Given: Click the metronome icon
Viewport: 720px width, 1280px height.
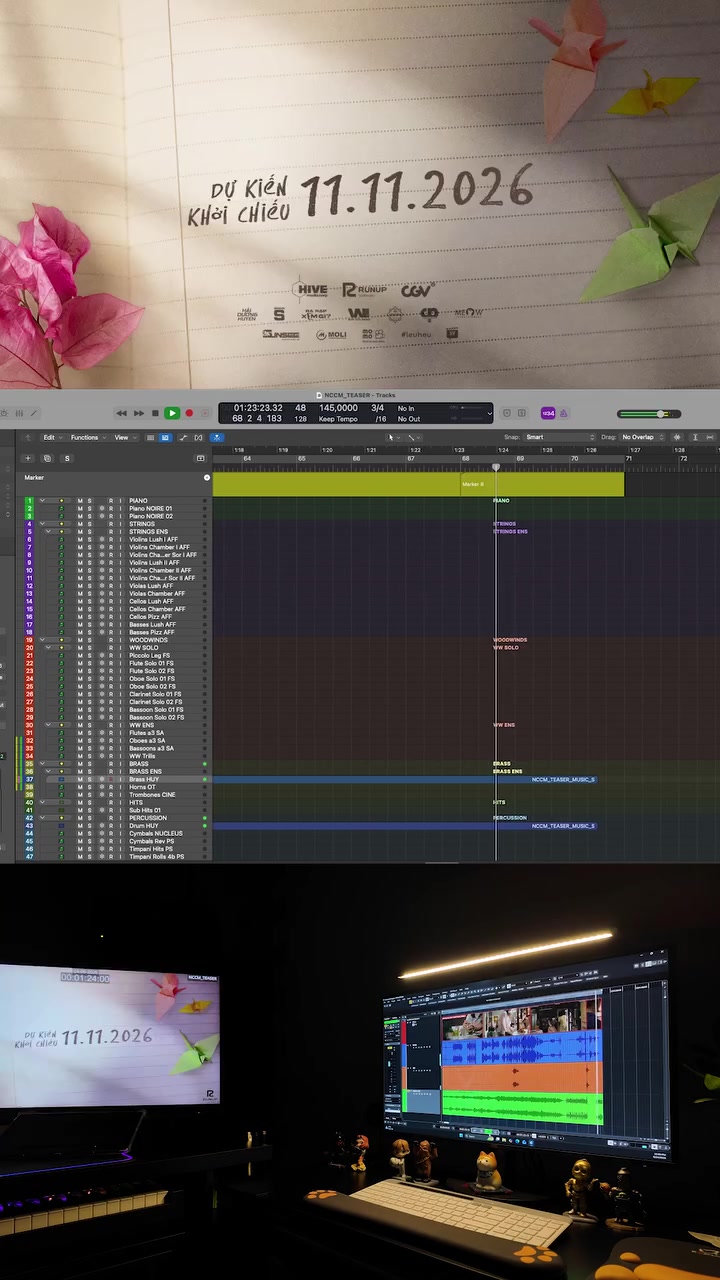Looking at the screenshot, I should pos(563,413).
